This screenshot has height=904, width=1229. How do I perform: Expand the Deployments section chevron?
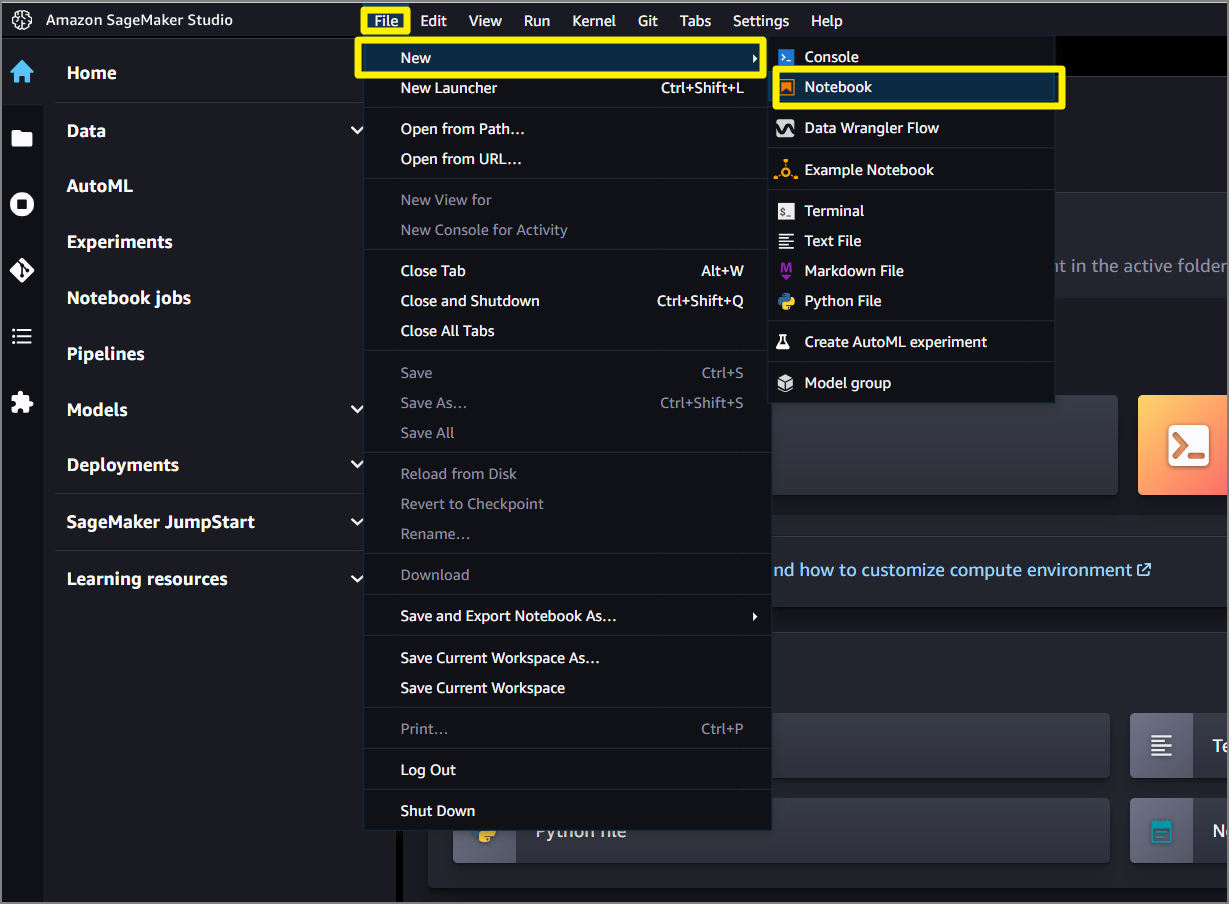(357, 464)
